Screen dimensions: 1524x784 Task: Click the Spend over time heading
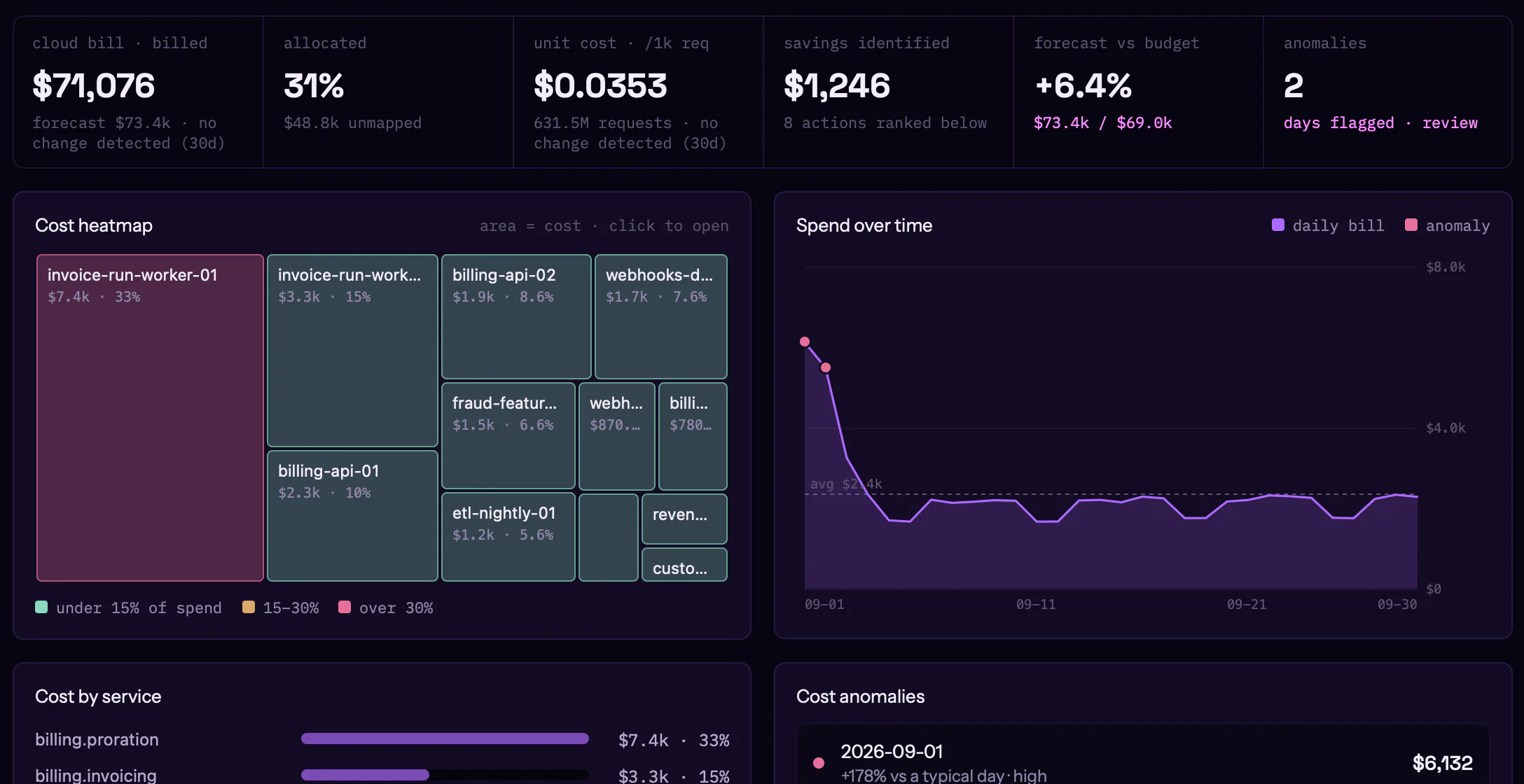(864, 225)
